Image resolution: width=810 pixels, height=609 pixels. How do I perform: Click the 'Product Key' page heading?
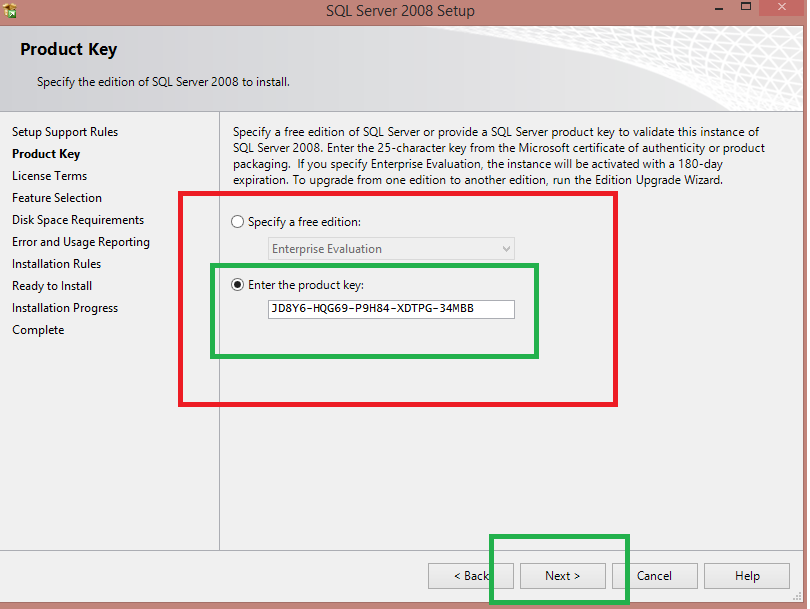click(x=69, y=50)
